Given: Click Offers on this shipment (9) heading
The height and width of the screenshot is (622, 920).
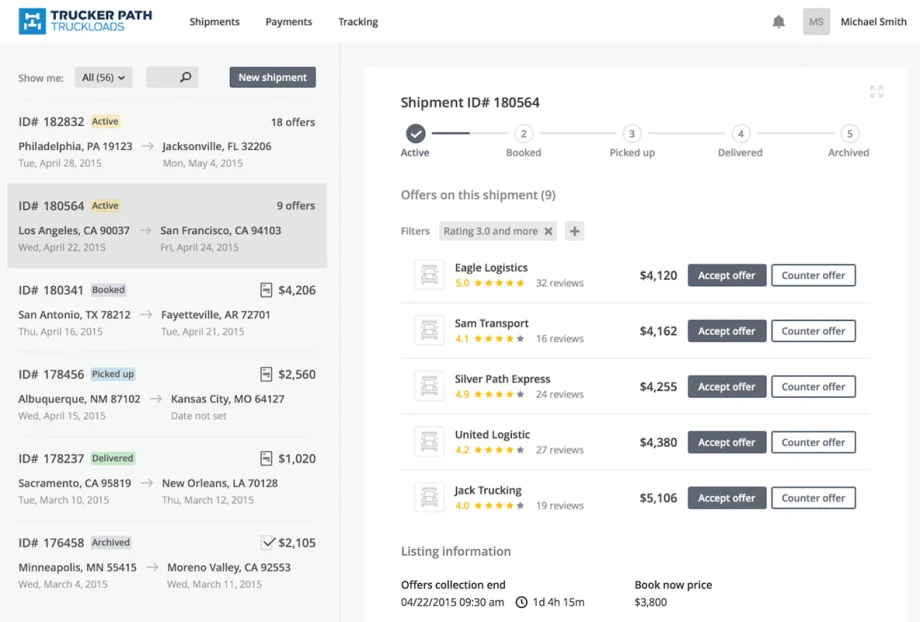Looking at the screenshot, I should tap(478, 195).
